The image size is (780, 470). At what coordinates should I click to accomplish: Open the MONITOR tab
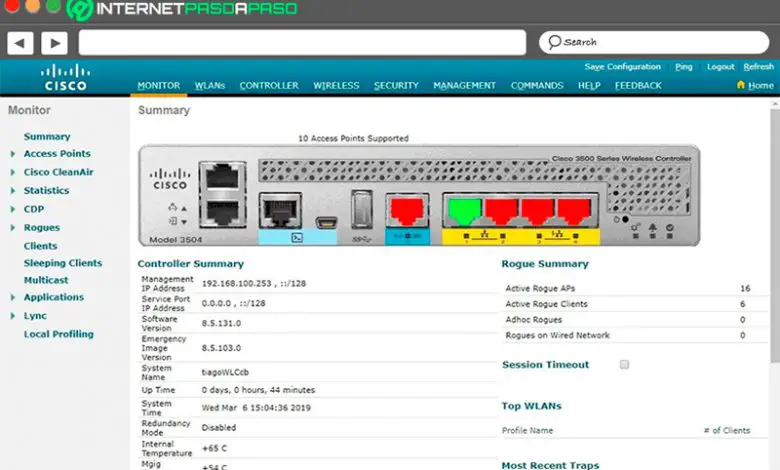159,86
